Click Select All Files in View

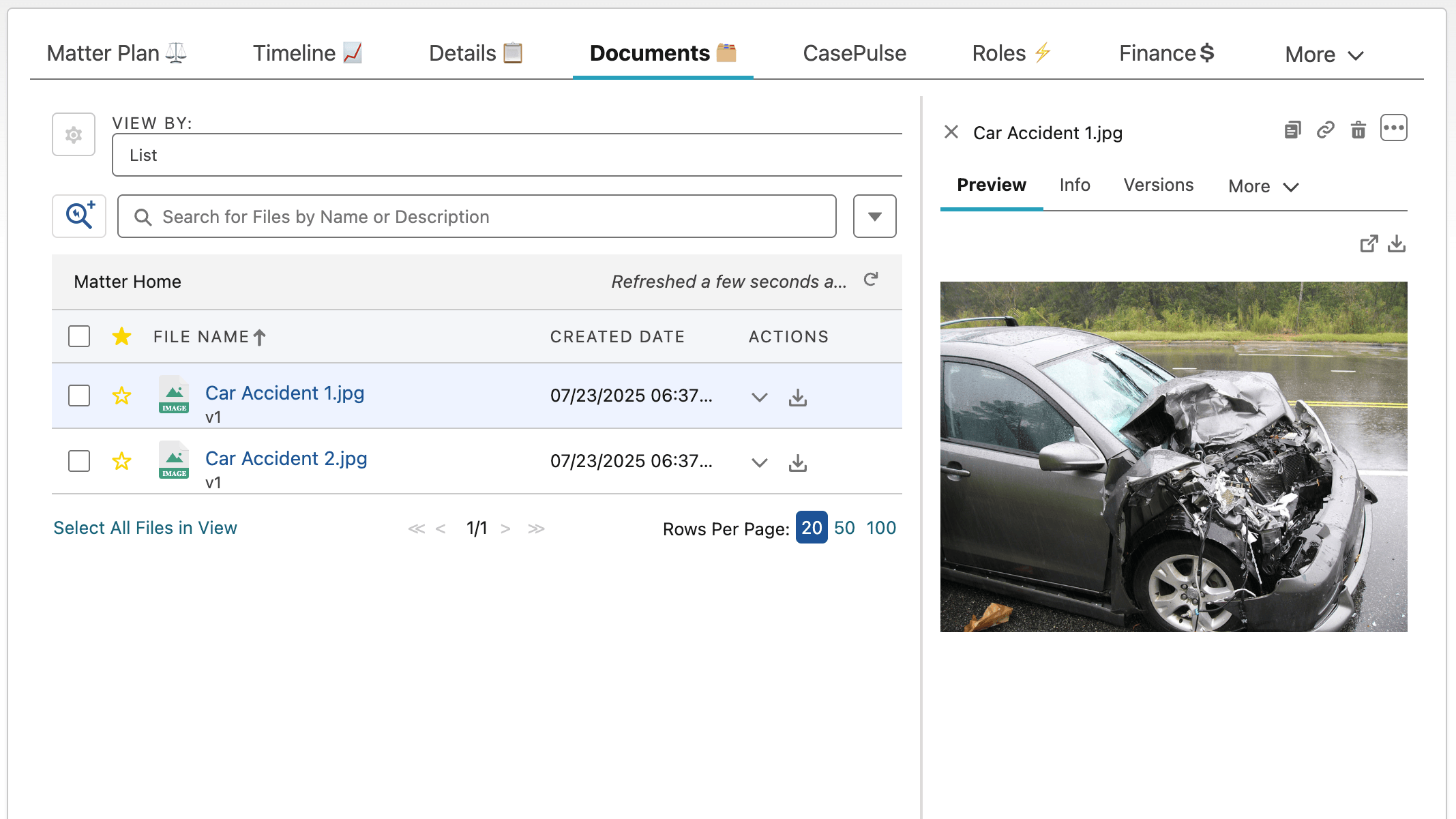coord(145,527)
